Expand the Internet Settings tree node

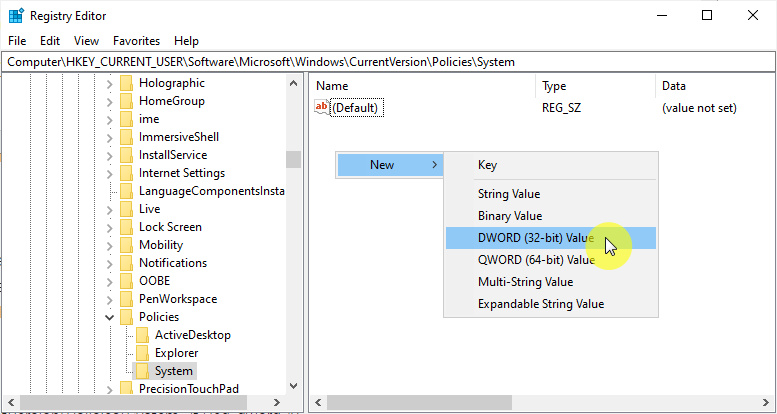(x=109, y=173)
